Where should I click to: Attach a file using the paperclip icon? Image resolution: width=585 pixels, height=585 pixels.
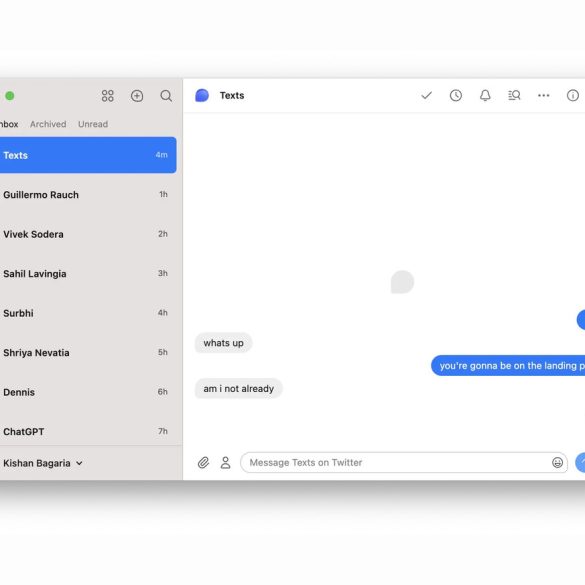coord(203,463)
